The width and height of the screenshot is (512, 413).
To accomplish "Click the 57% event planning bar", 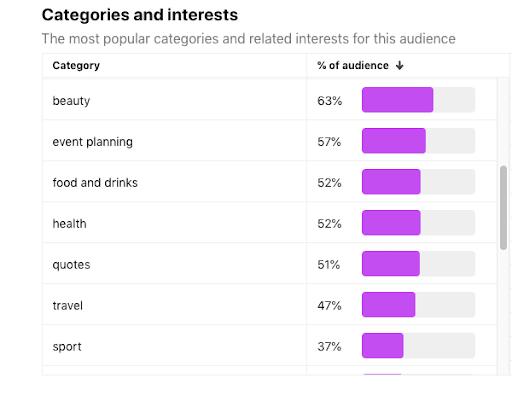I will point(394,141).
